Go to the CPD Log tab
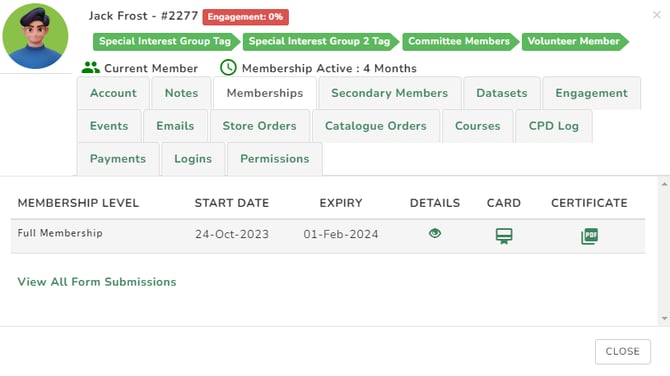Screen dimensions: 670x376 554,126
